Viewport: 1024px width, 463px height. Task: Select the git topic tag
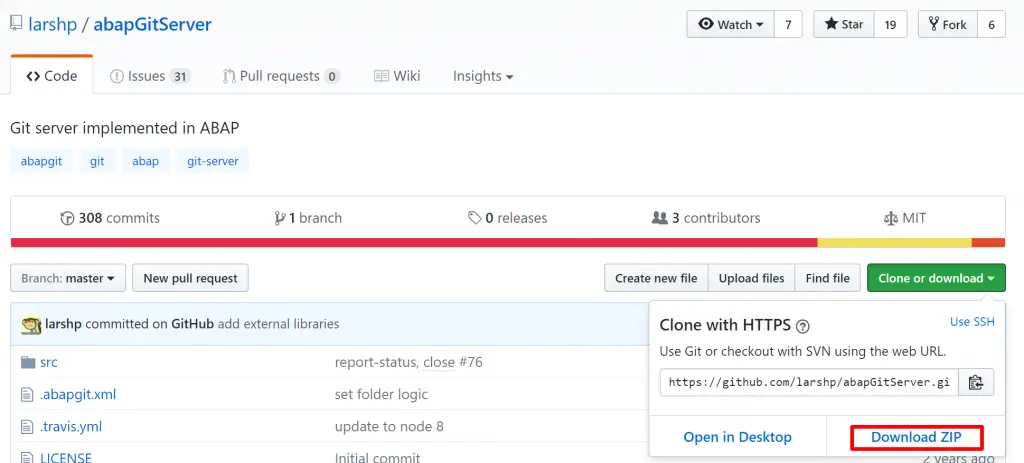point(97,161)
